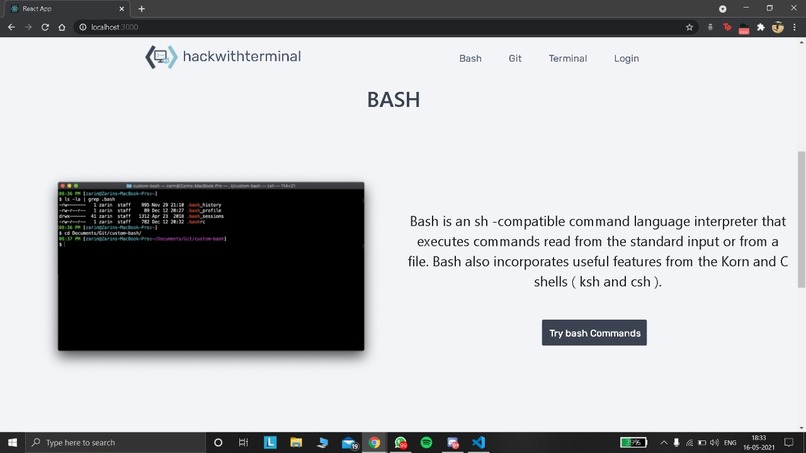The width and height of the screenshot is (806, 453).
Task: Open the Extensions puzzle icon
Action: (760, 27)
